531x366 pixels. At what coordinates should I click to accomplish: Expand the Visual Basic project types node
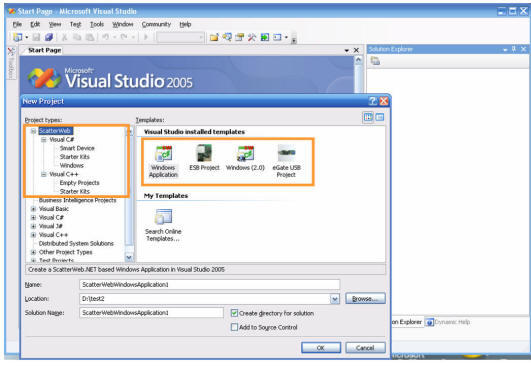click(33, 209)
